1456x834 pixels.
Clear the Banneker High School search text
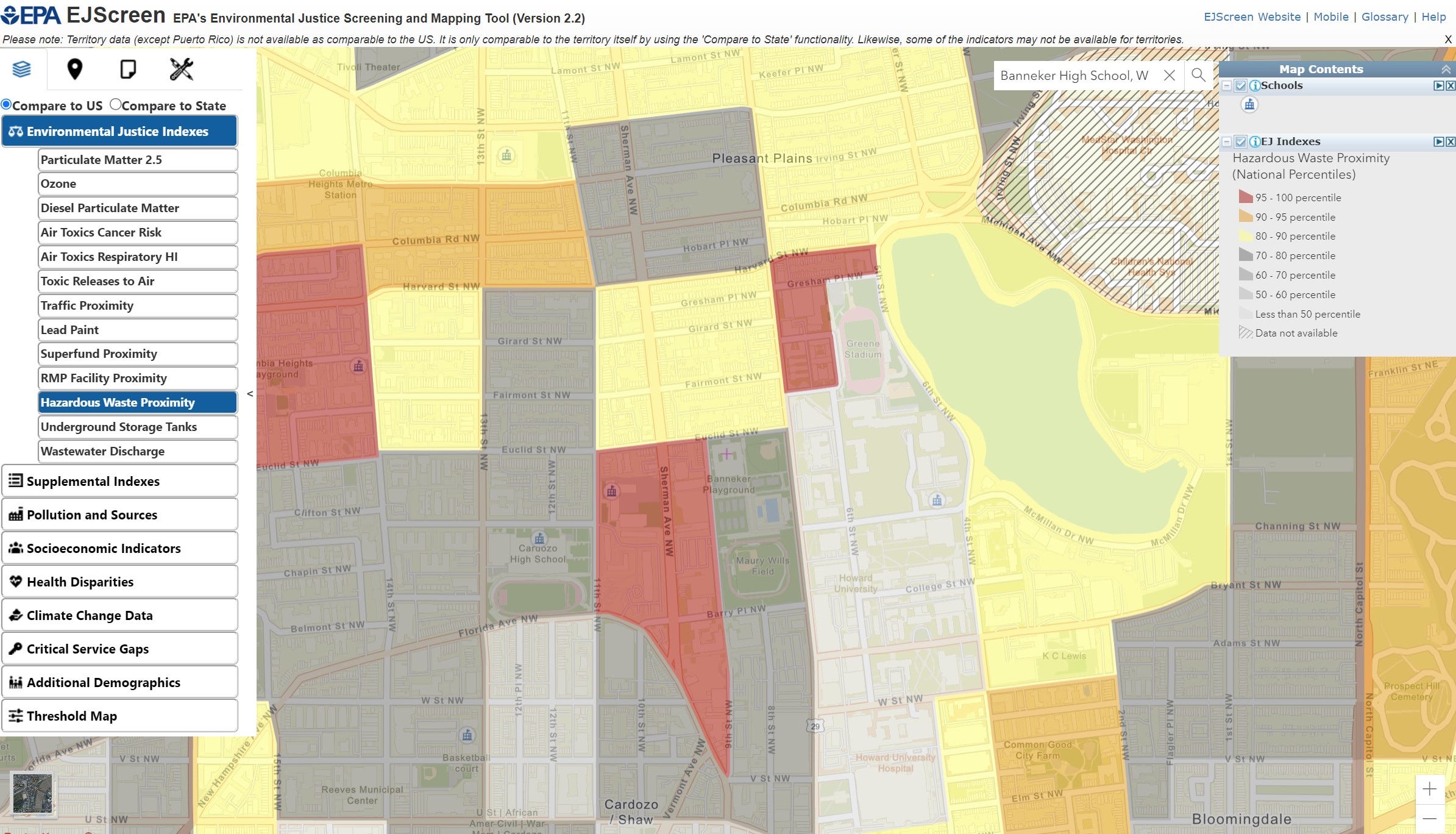coord(1169,75)
